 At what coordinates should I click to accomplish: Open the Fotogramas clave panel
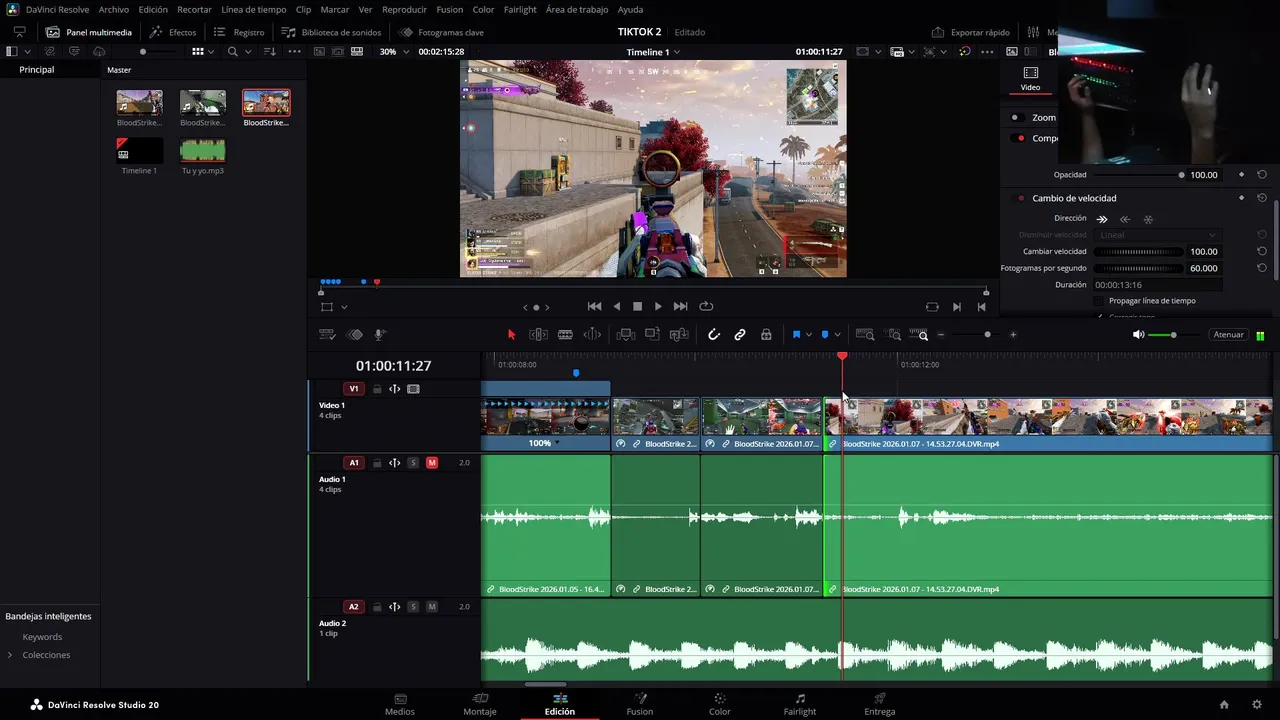441,32
